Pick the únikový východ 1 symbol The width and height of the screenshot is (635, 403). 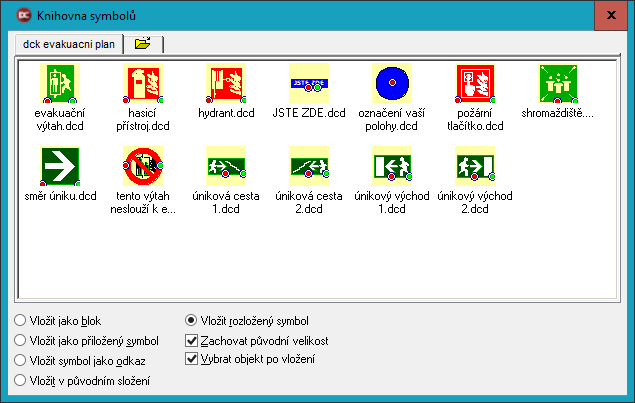(391, 164)
